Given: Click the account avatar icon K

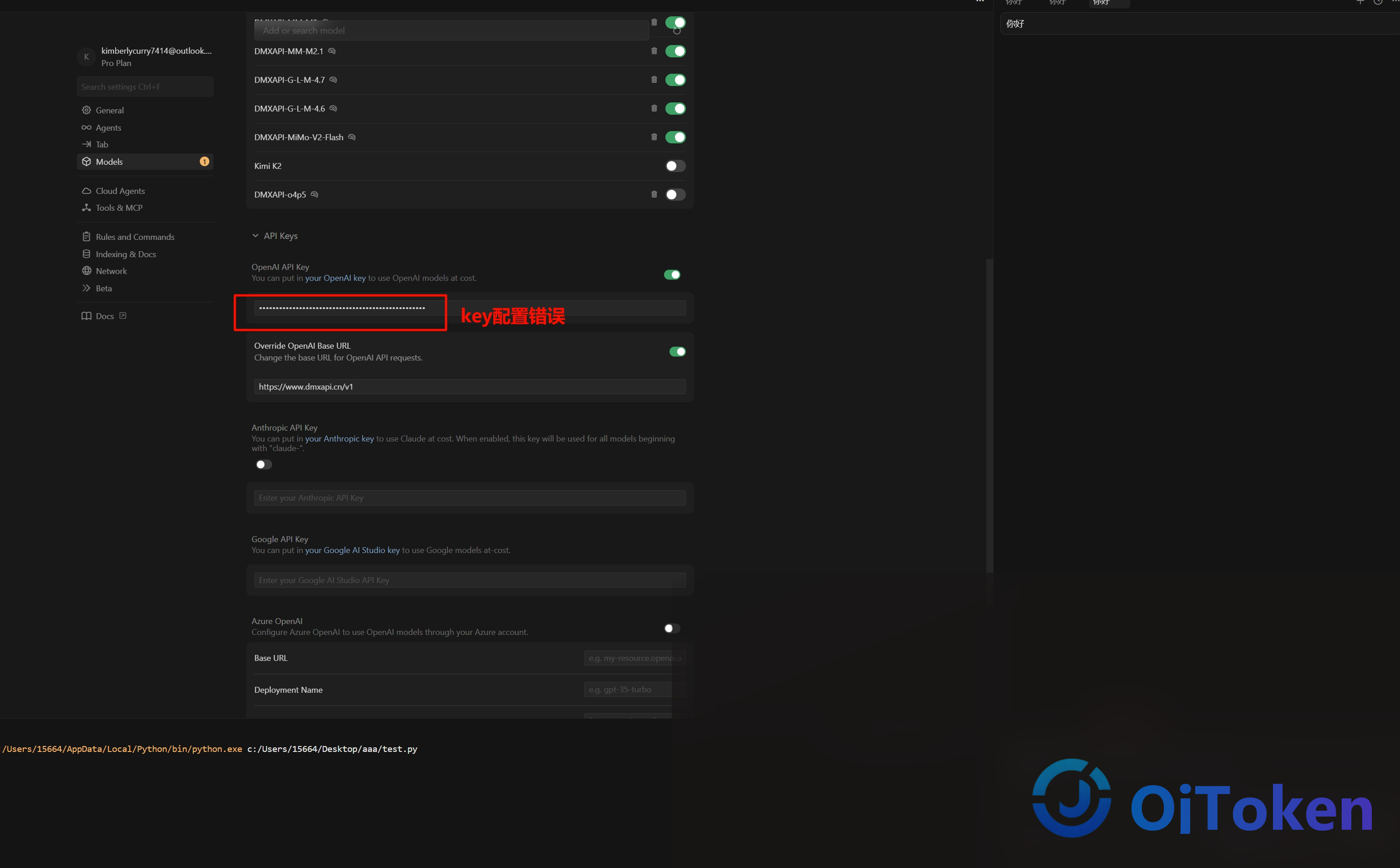Looking at the screenshot, I should pos(86,57).
